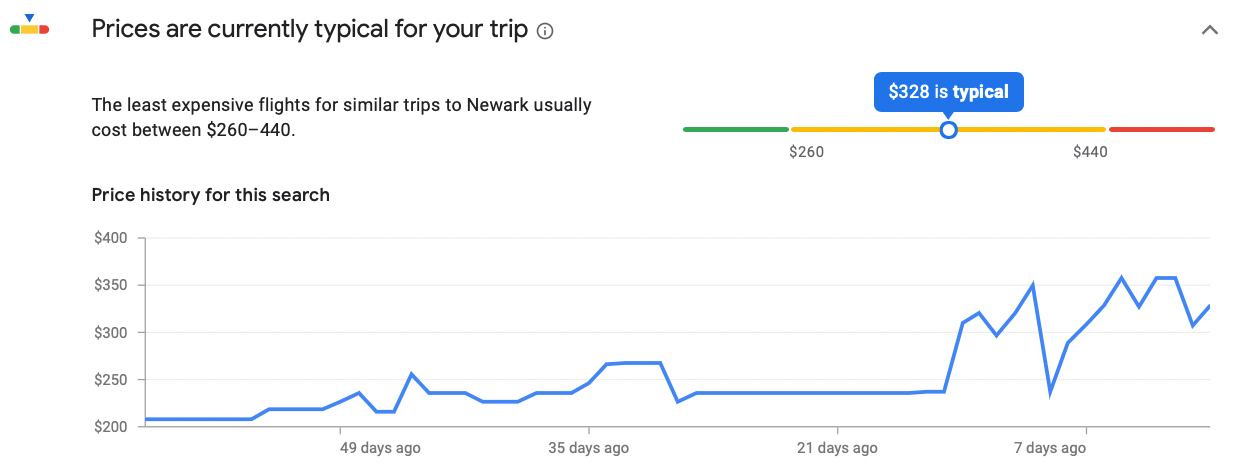Screen dimensions: 1233x465
Task: Click the price insights gauge icon
Action: (29, 27)
